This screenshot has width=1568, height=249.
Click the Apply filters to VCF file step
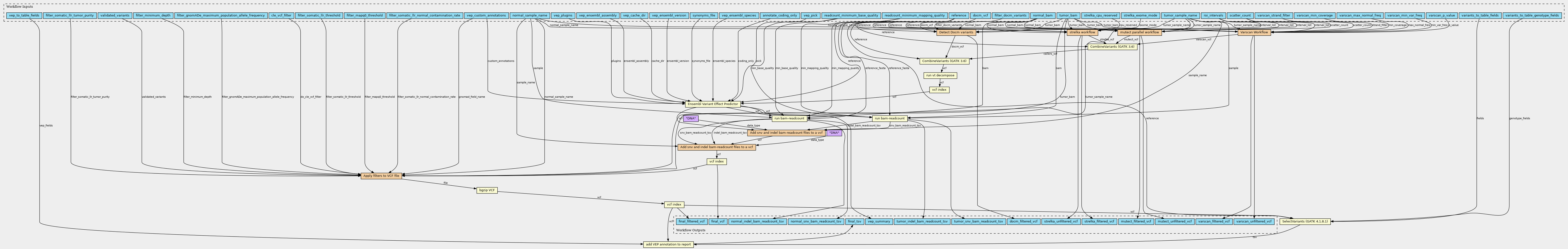tap(381, 176)
